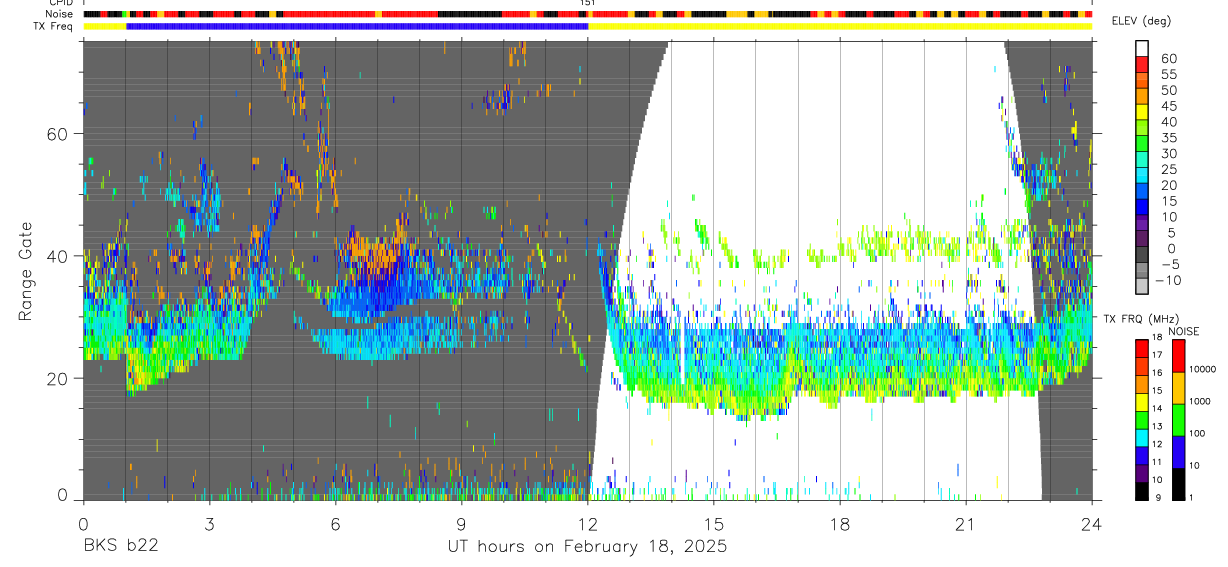Screen dimensions: 1228x567
Task: Click the blue portion of the TX Freq strip
Action: pyautogui.click(x=357, y=26)
